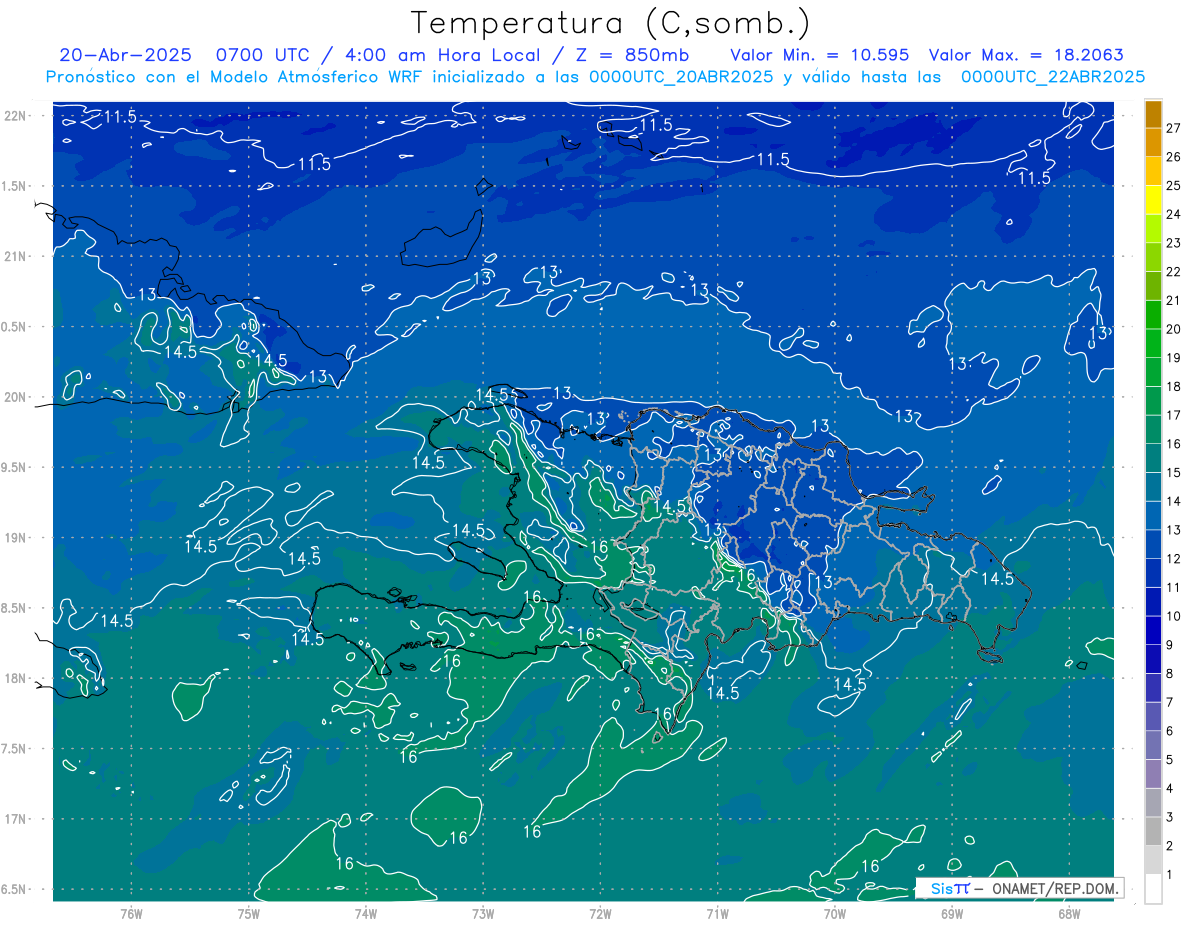Click 'Valor Min. = 10.595' text
This screenshot has height=927, width=1200.
coord(819,55)
